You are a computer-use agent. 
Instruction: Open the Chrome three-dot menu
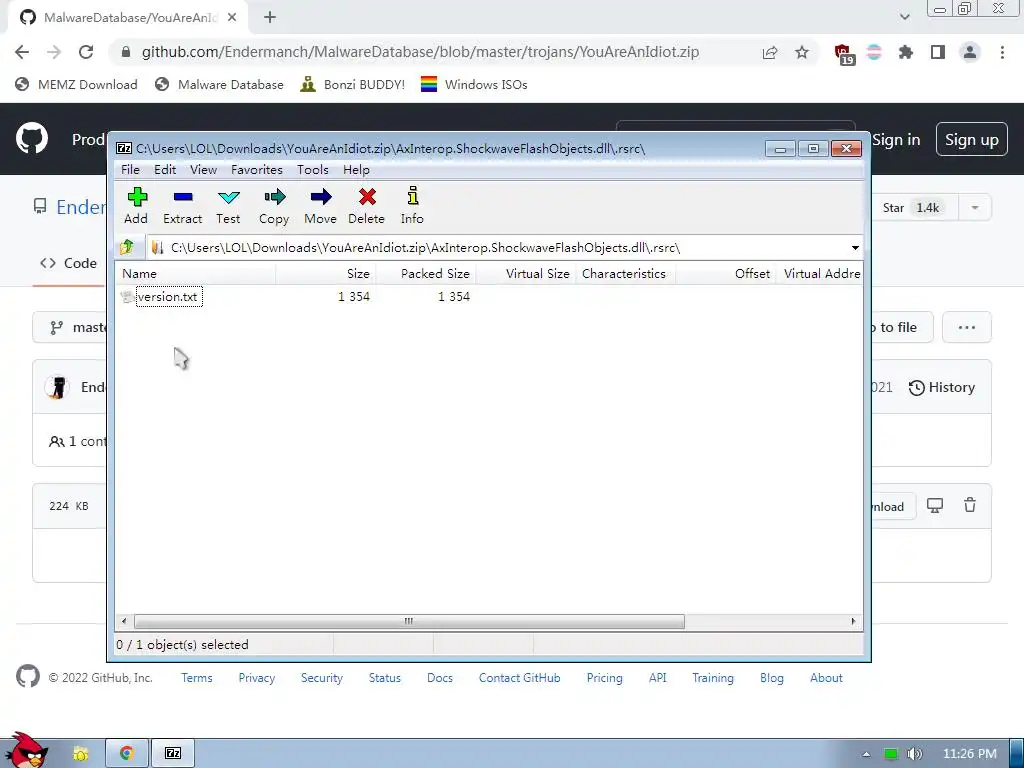pyautogui.click(x=1002, y=52)
